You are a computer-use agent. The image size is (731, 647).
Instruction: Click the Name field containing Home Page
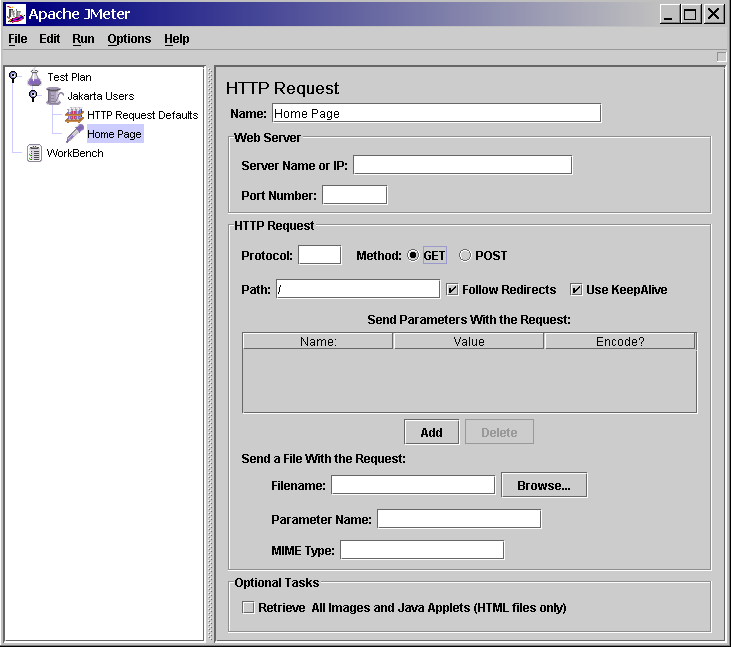[437, 113]
